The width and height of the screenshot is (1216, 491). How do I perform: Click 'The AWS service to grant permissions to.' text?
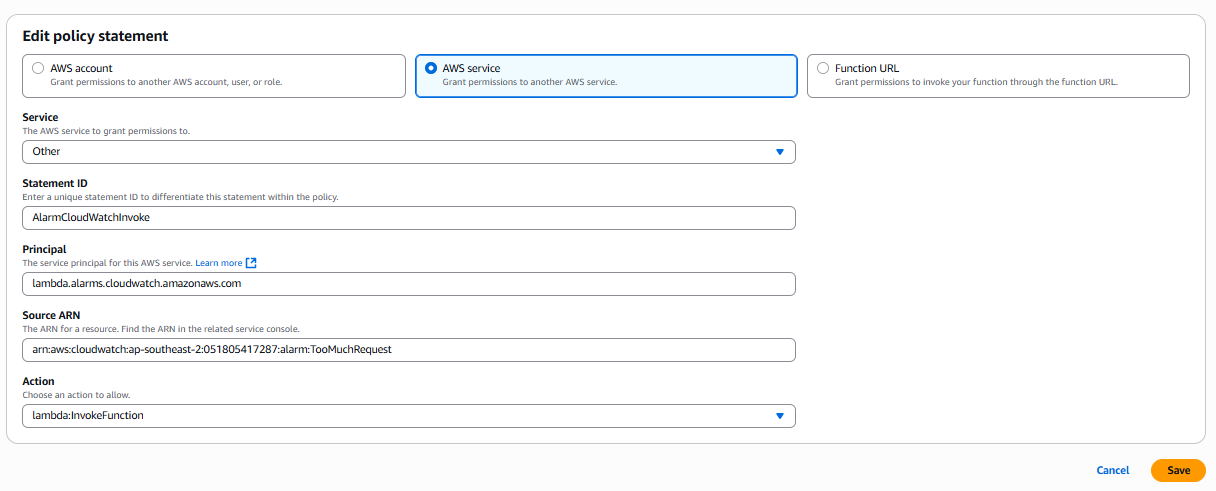tap(106, 131)
